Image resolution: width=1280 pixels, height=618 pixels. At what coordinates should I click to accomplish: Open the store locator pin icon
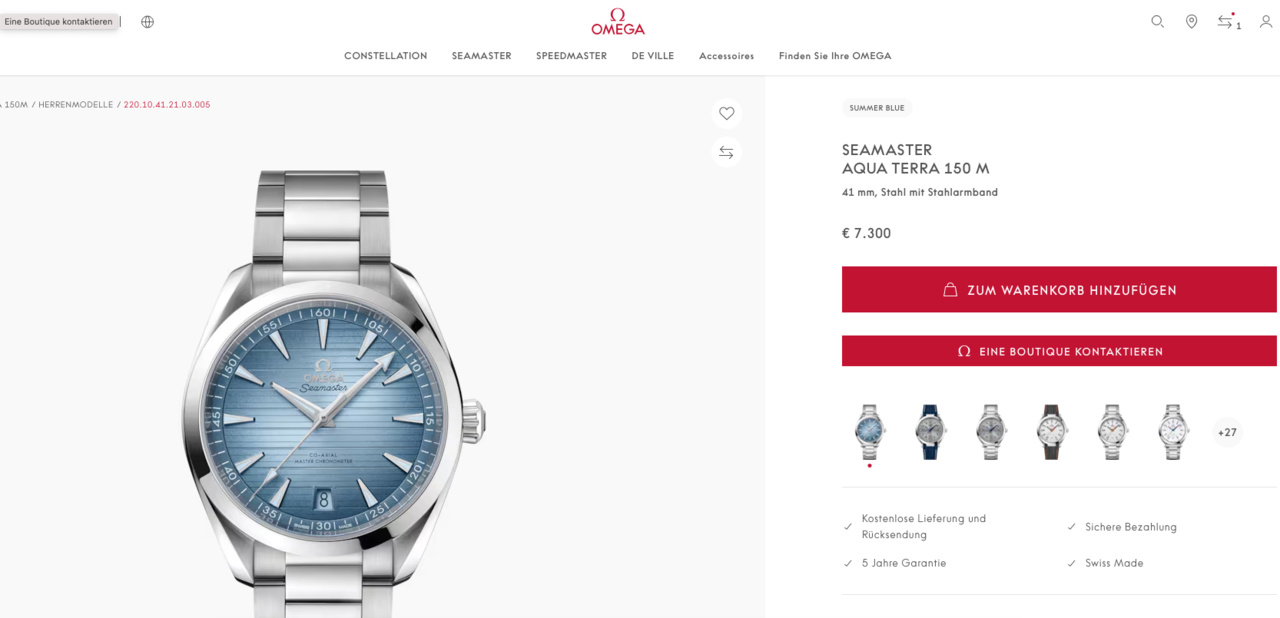point(1191,21)
